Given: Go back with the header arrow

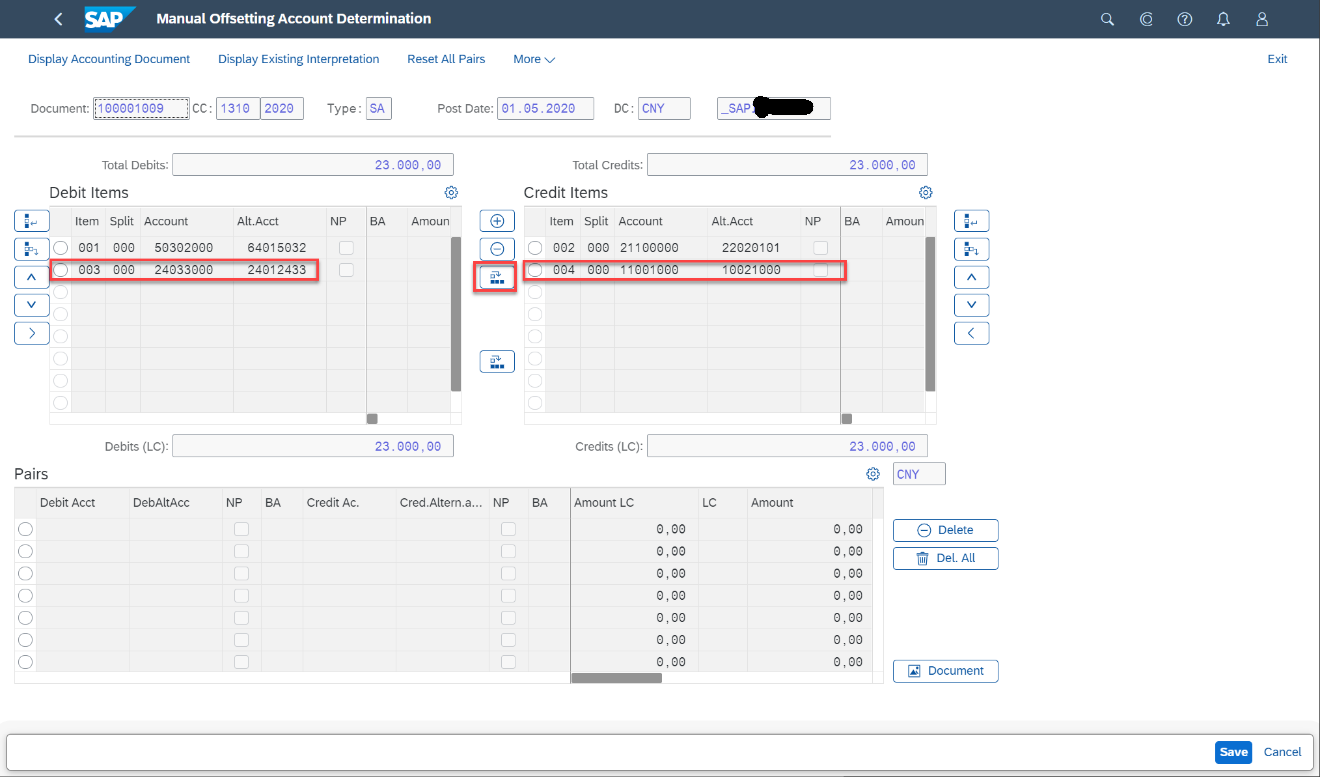Looking at the screenshot, I should pyautogui.click(x=58, y=19).
